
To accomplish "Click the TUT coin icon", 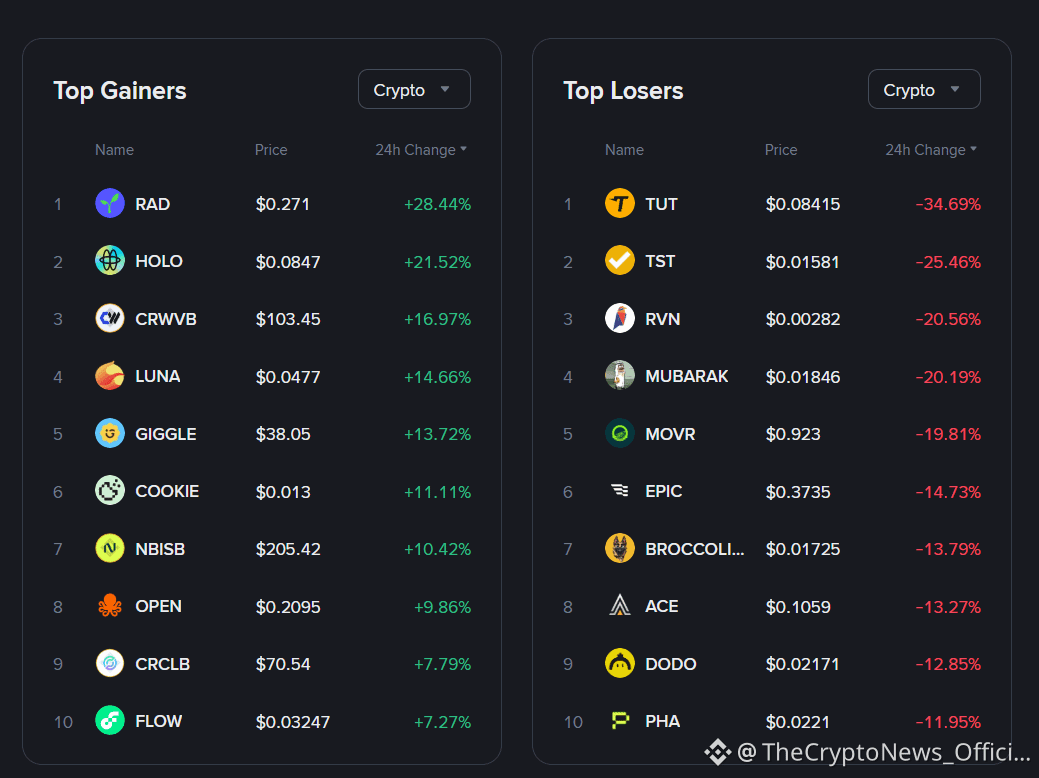I will (x=620, y=203).
